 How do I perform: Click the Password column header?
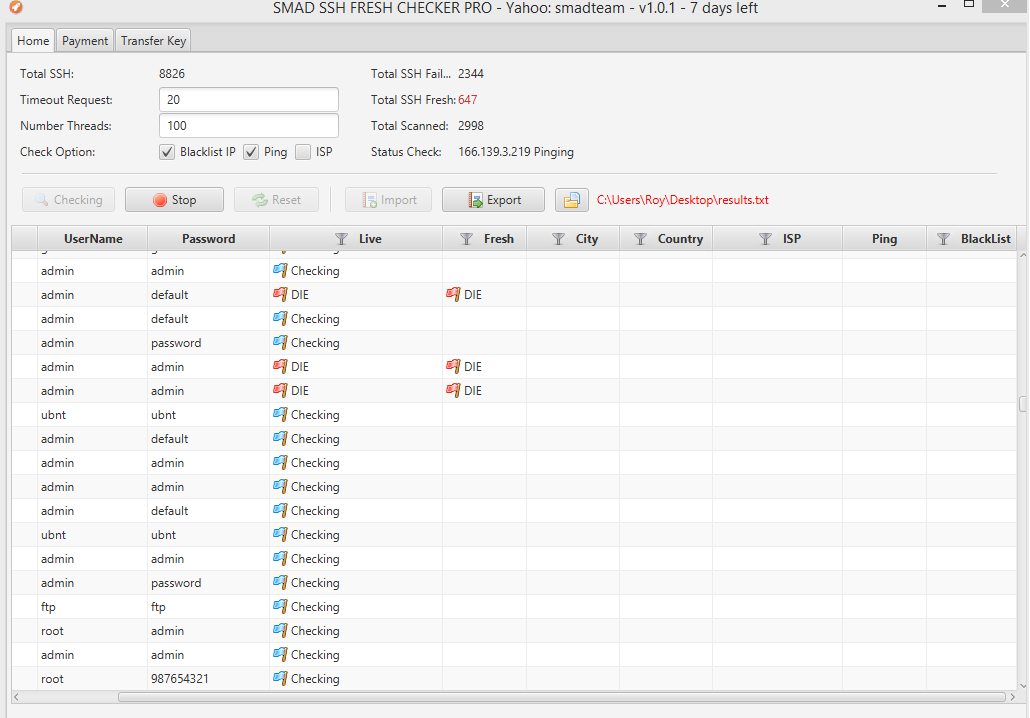coord(208,239)
